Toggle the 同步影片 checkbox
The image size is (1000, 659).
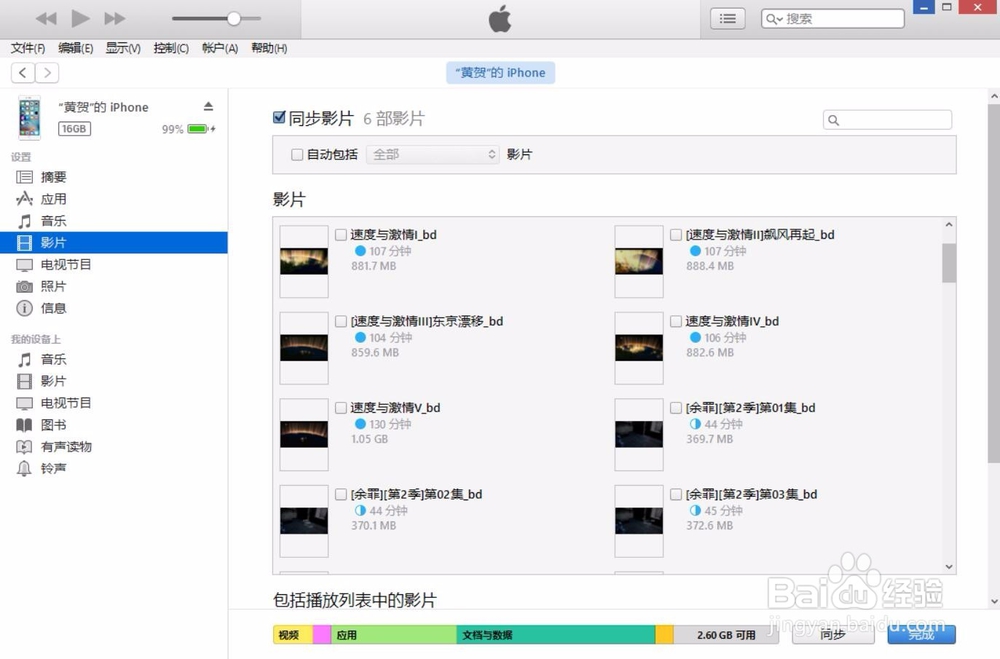[279, 117]
